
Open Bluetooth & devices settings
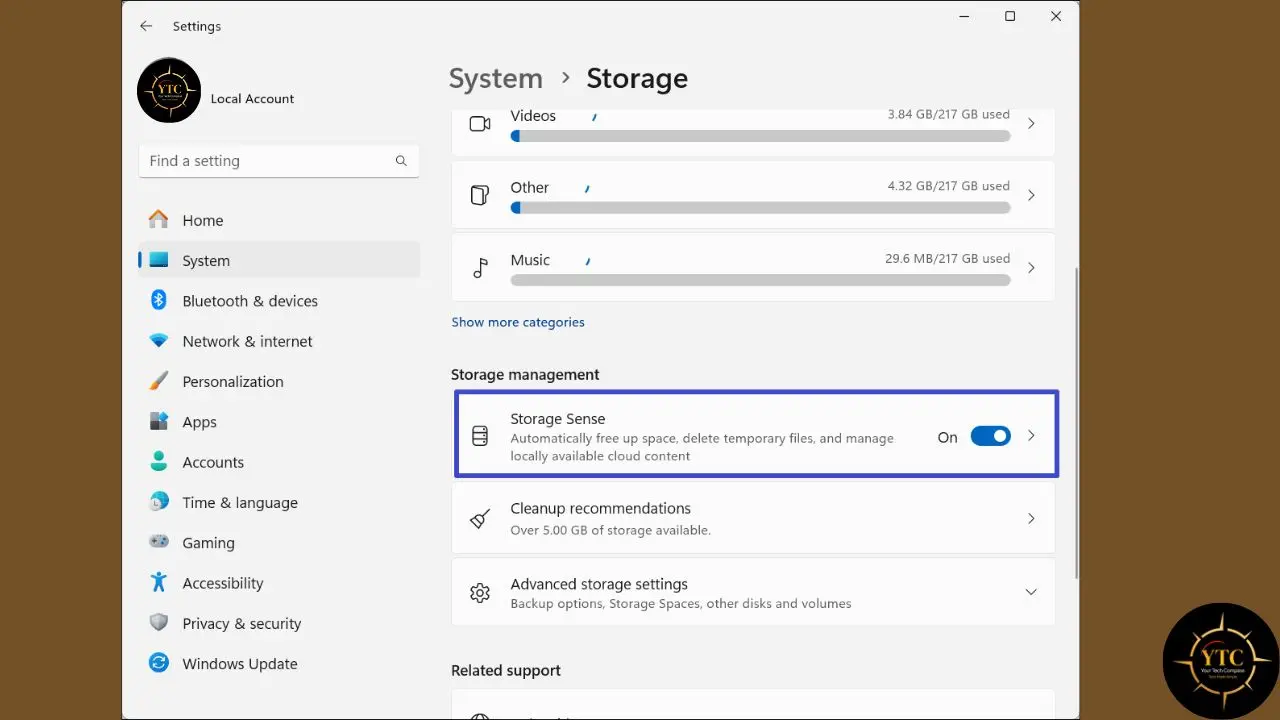(279, 300)
